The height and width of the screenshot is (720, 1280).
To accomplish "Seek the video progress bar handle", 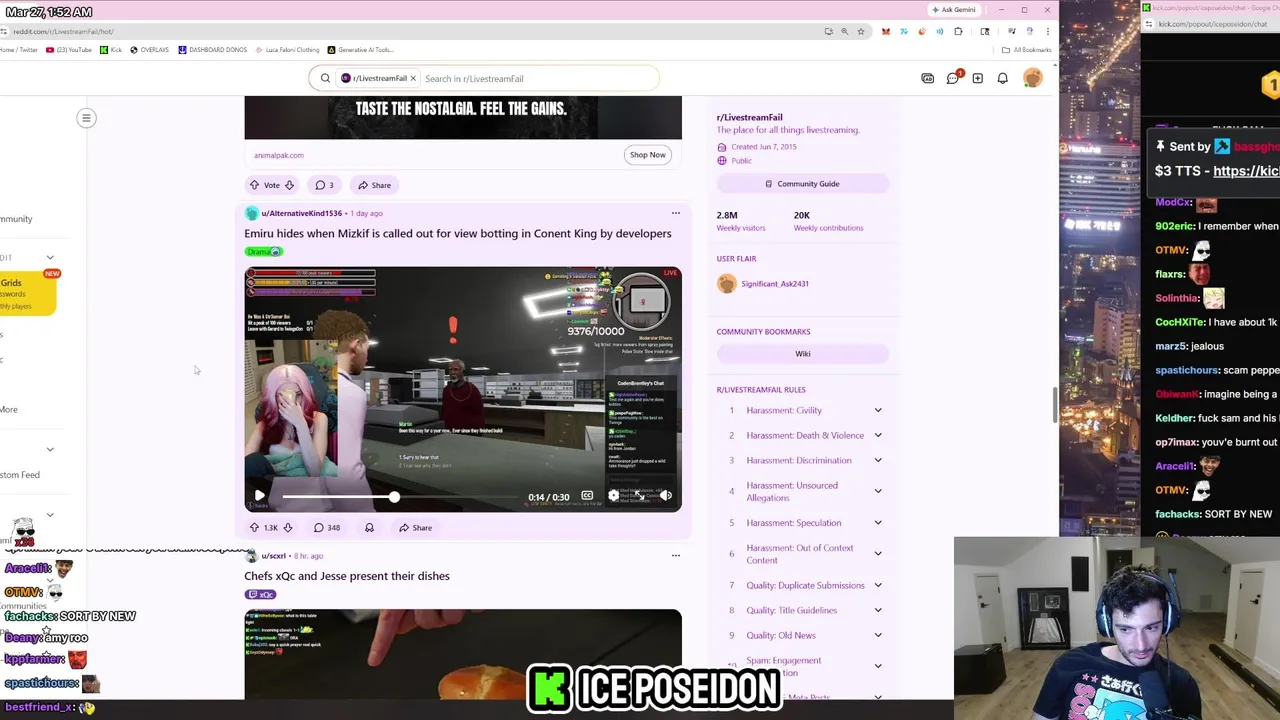I will 394,497.
